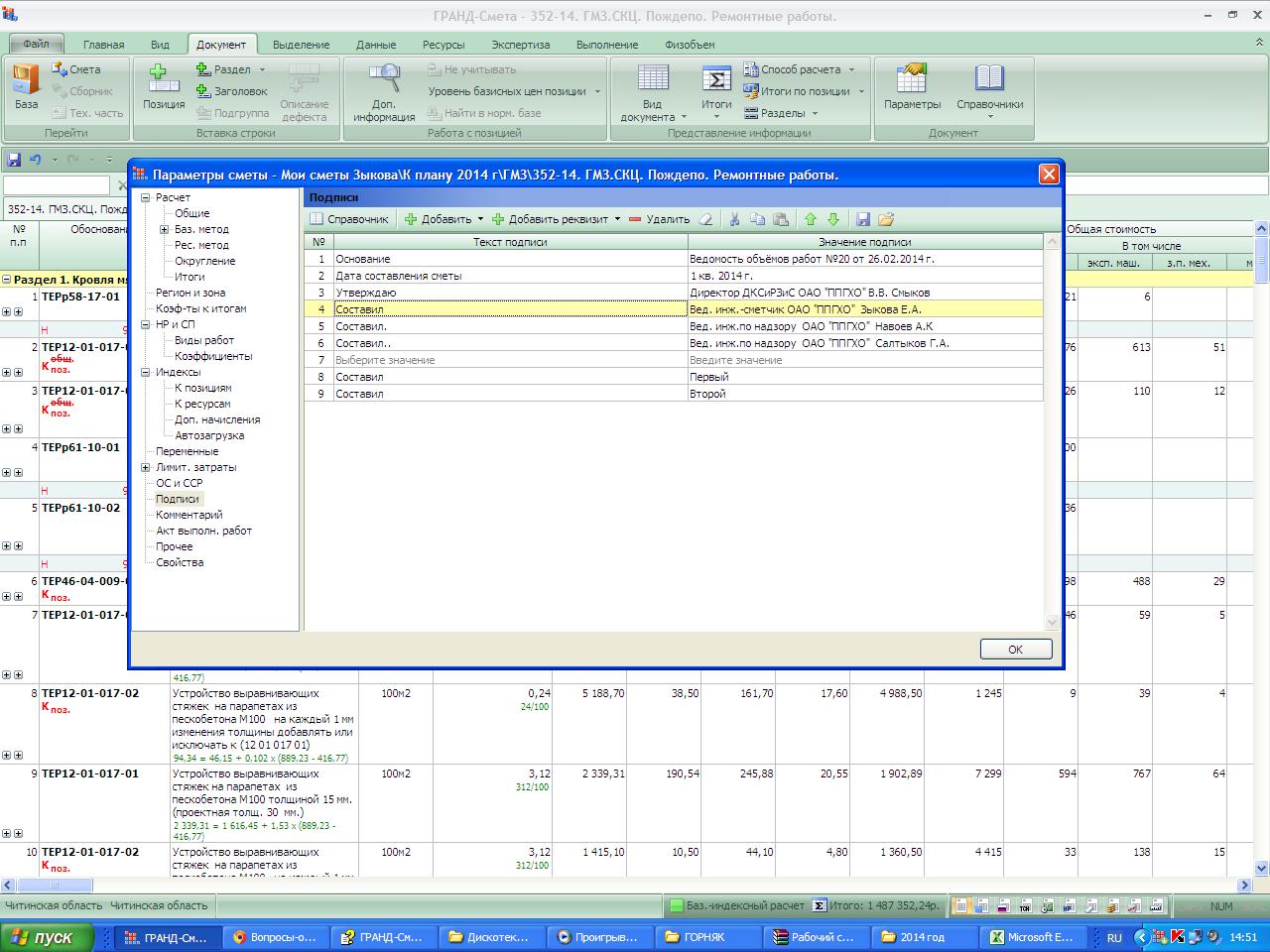This screenshot has width=1270, height=952.
Task: Cut the selected signature with scissors icon
Action: [x=735, y=219]
